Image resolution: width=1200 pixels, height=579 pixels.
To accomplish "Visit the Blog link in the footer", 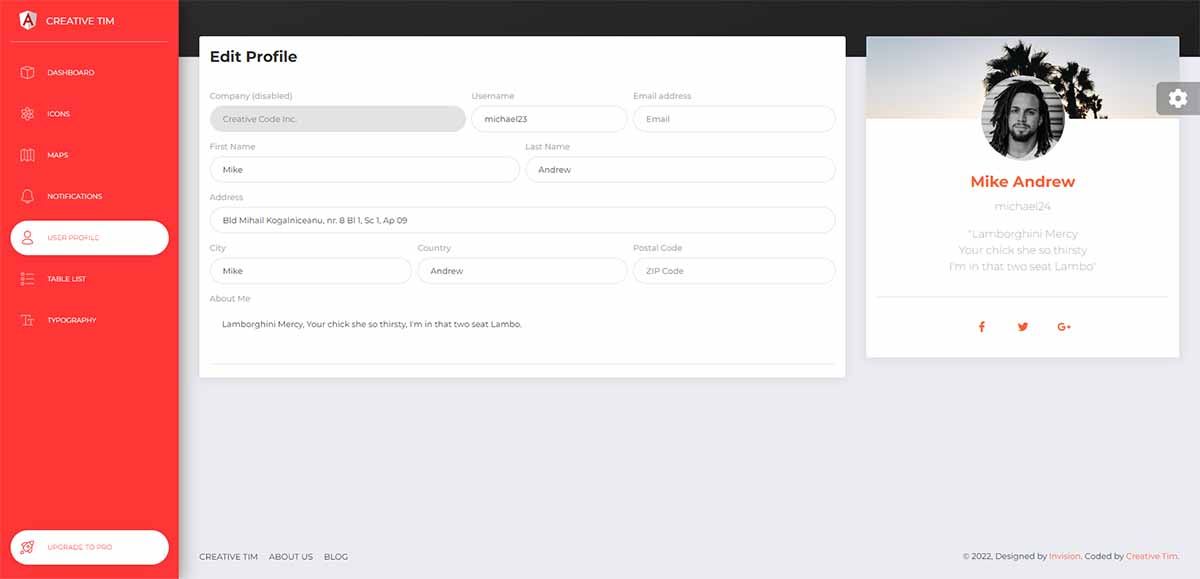I will 337,557.
